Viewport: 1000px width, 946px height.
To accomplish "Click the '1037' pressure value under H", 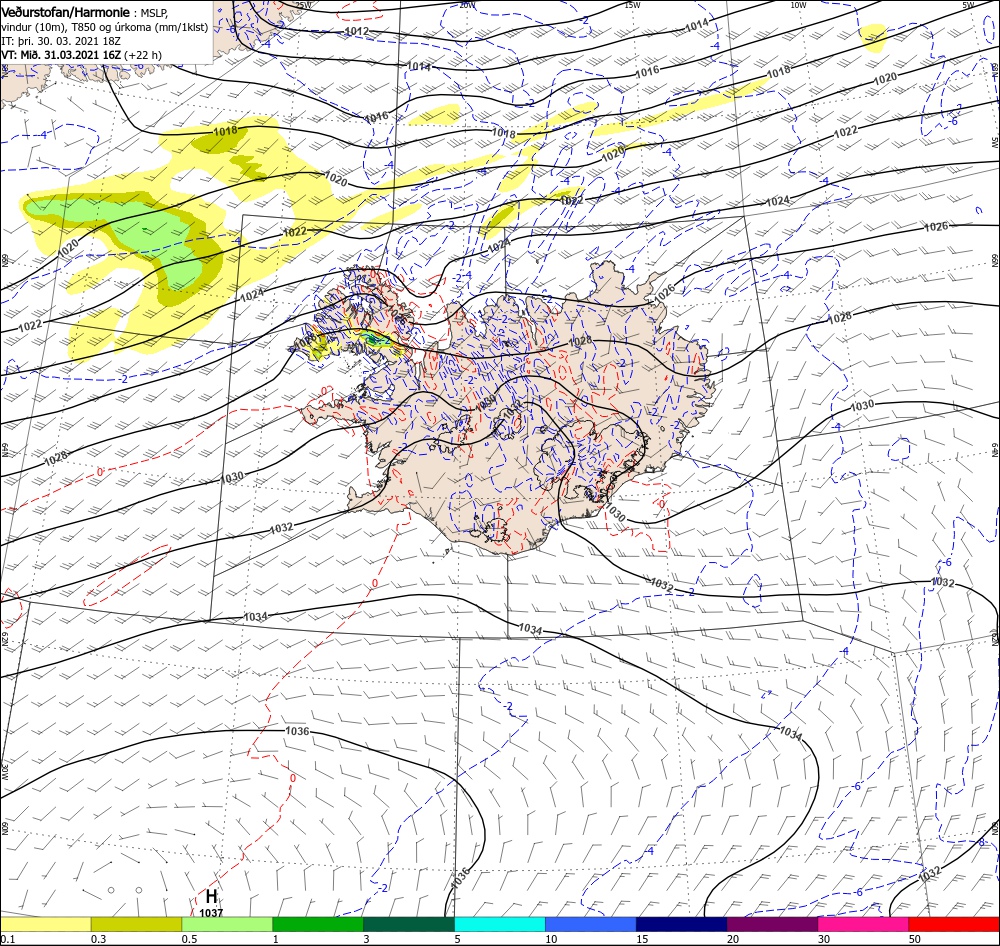I will 211,913.
